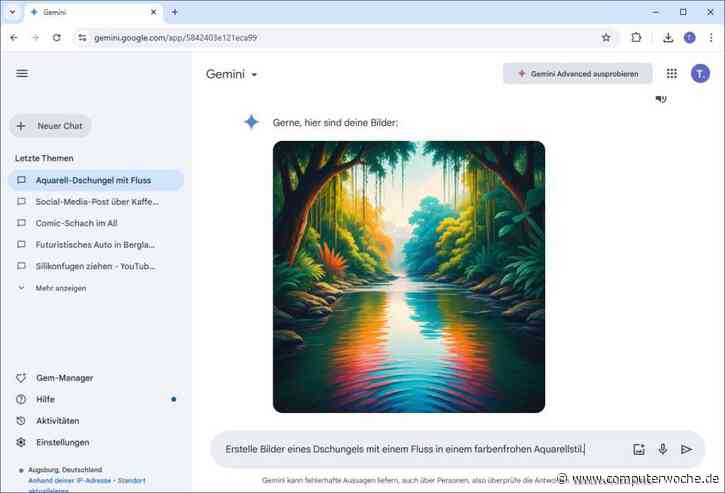Reload the page
Image resolution: width=725 pixels, height=493 pixels.
[57, 37]
